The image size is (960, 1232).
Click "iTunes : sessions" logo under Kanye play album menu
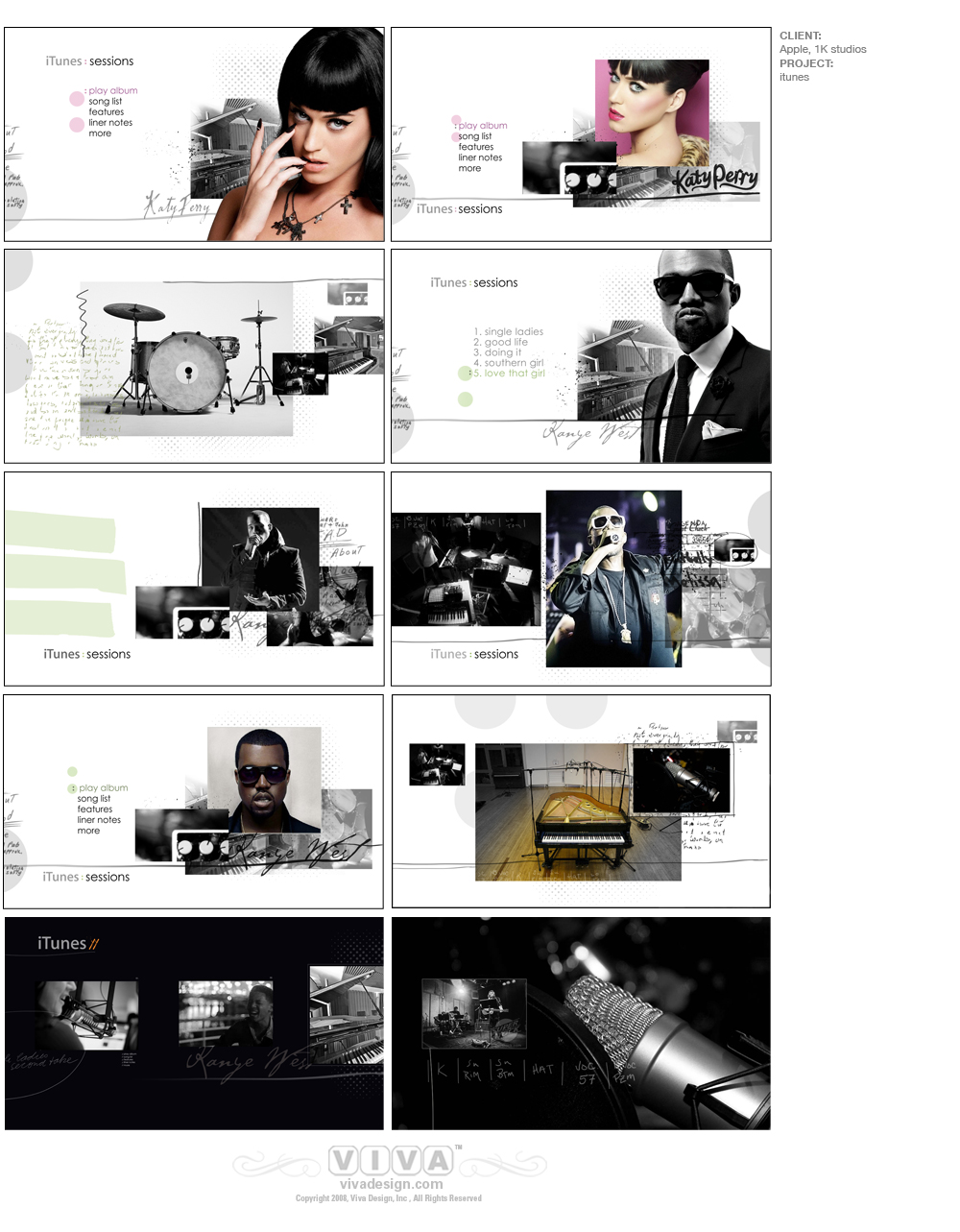tap(85, 877)
